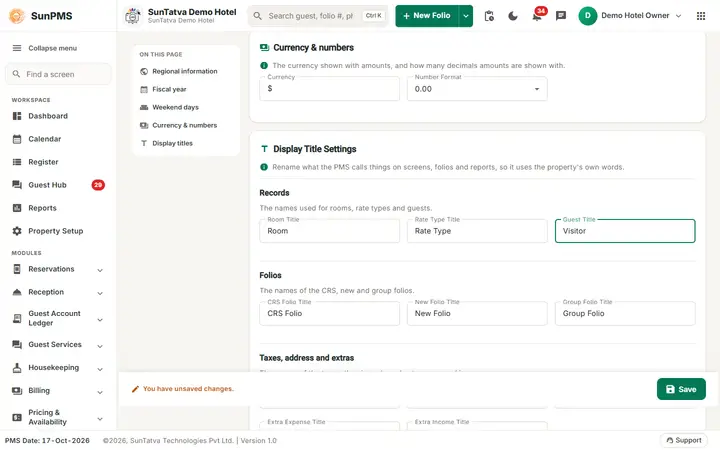Click the Collapse menu hamburger icon
Viewport: 720px width, 450px height.
point(17,48)
